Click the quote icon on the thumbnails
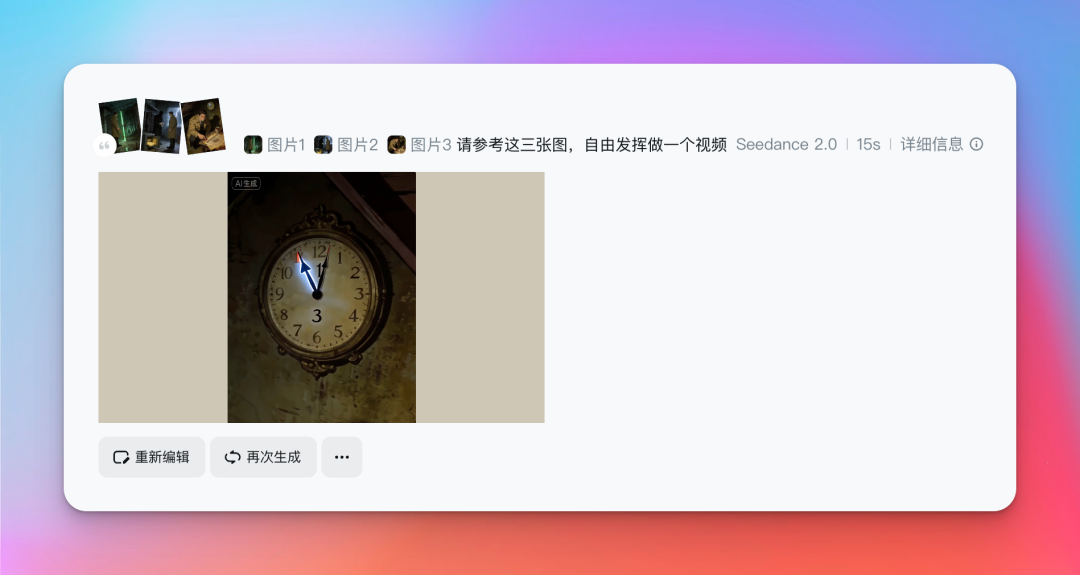This screenshot has height=575, width=1080. click(105, 146)
